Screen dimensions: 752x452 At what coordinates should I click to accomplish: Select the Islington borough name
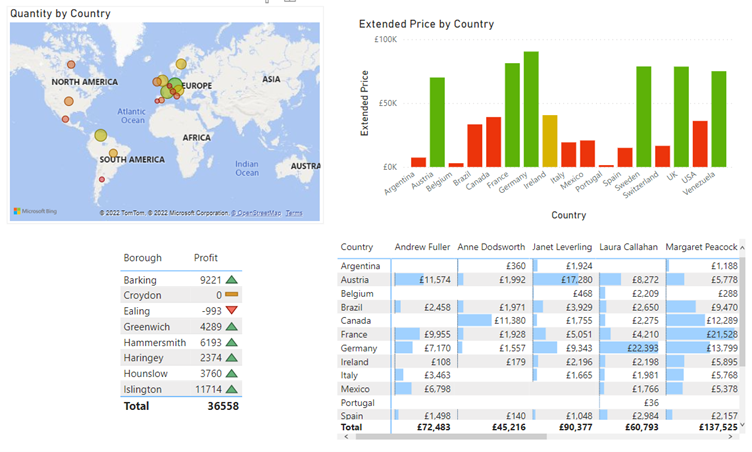click(x=142, y=390)
